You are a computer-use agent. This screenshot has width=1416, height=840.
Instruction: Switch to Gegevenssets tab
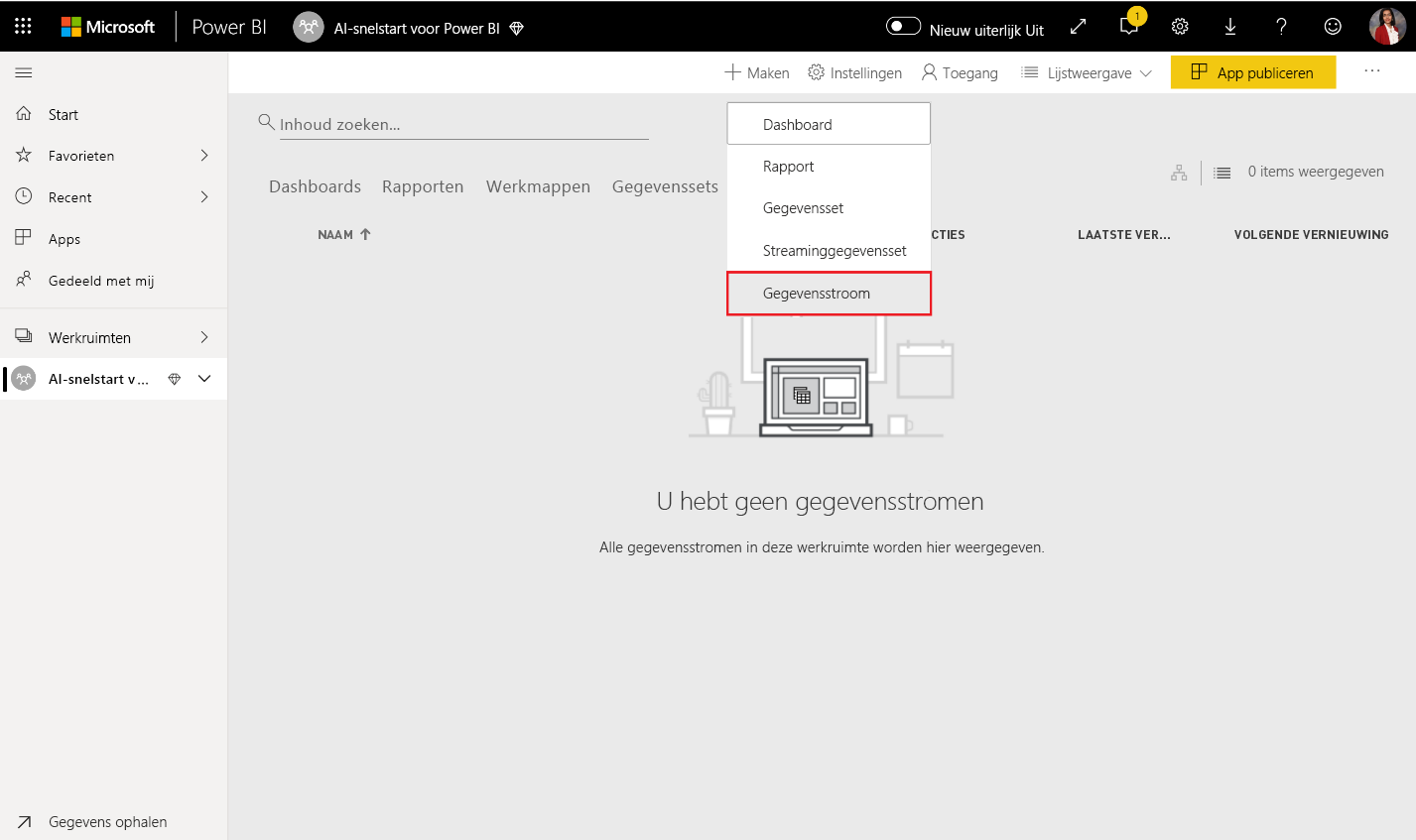(665, 186)
